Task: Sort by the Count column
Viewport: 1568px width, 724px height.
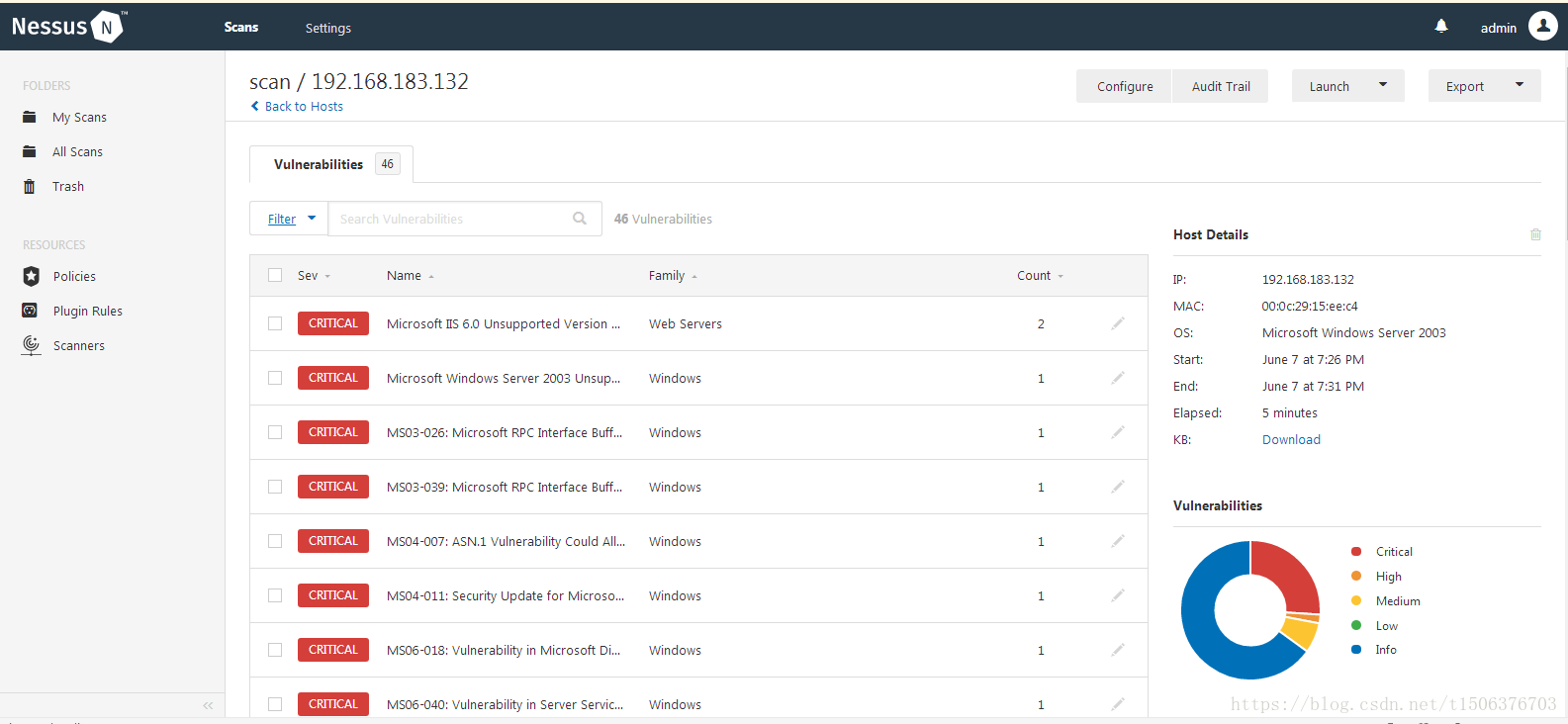Action: 1040,276
